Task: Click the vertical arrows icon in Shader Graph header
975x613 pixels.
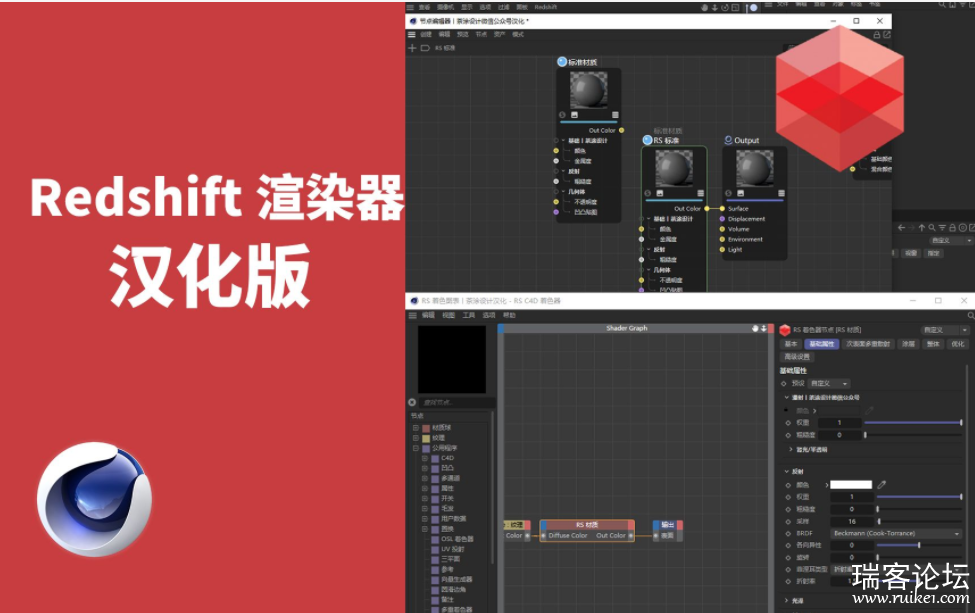Action: (x=764, y=328)
